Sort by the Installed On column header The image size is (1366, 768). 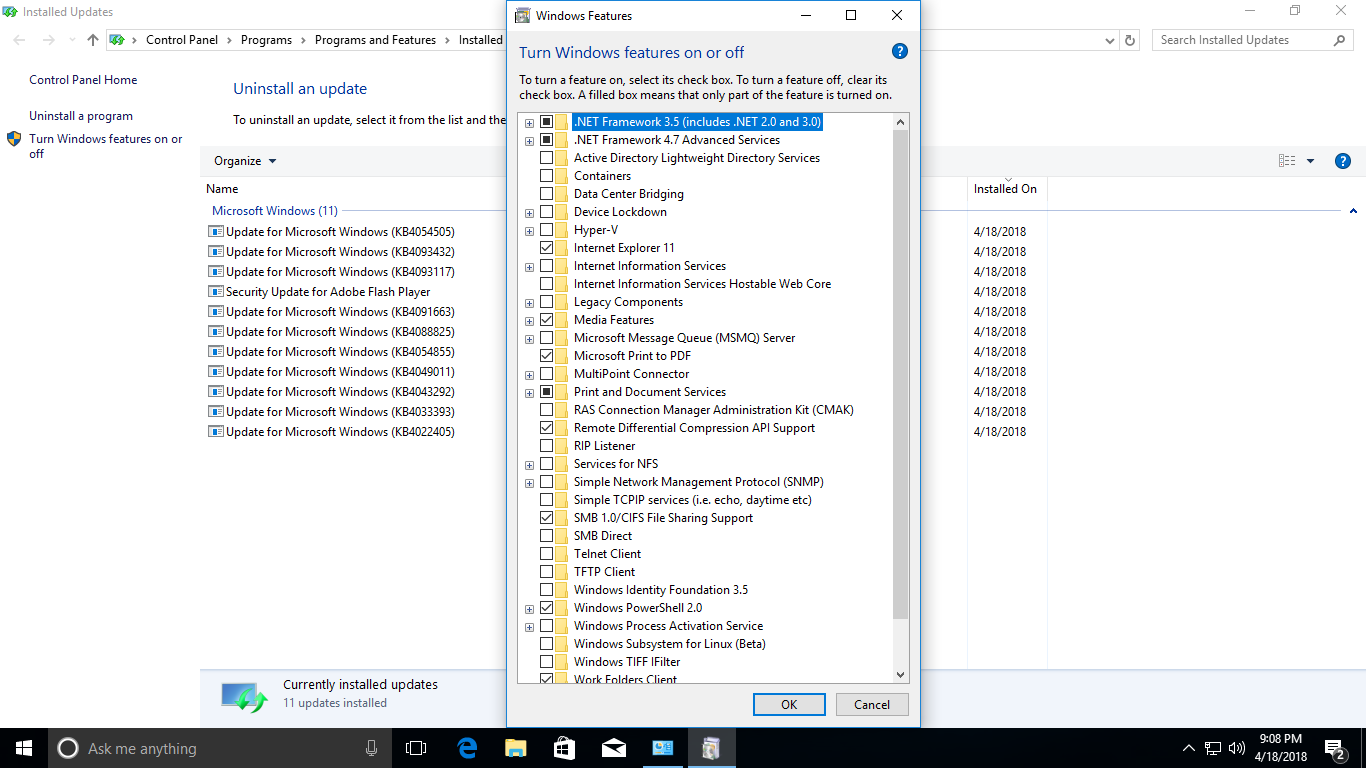click(x=1005, y=189)
